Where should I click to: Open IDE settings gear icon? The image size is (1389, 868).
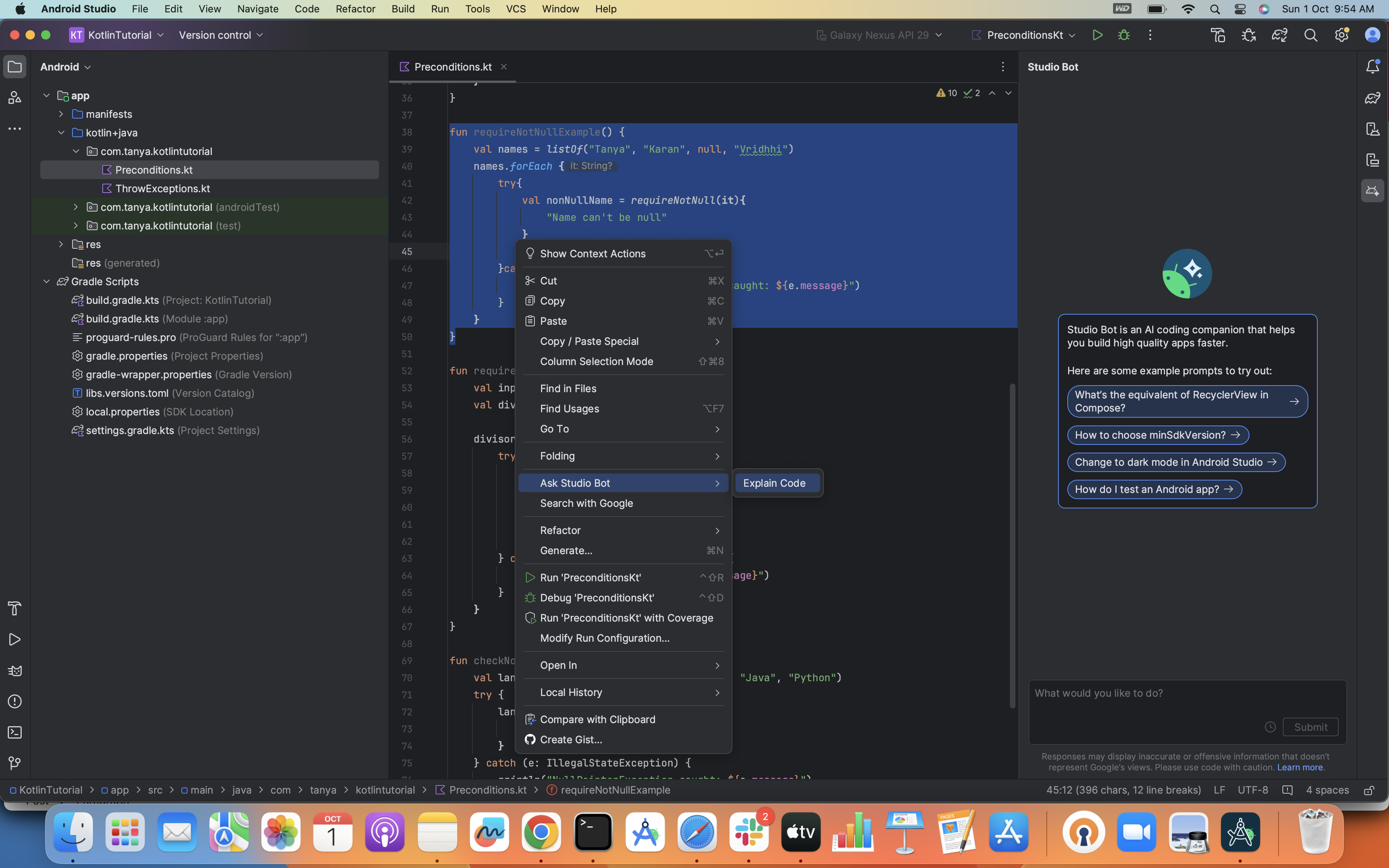1341,35
